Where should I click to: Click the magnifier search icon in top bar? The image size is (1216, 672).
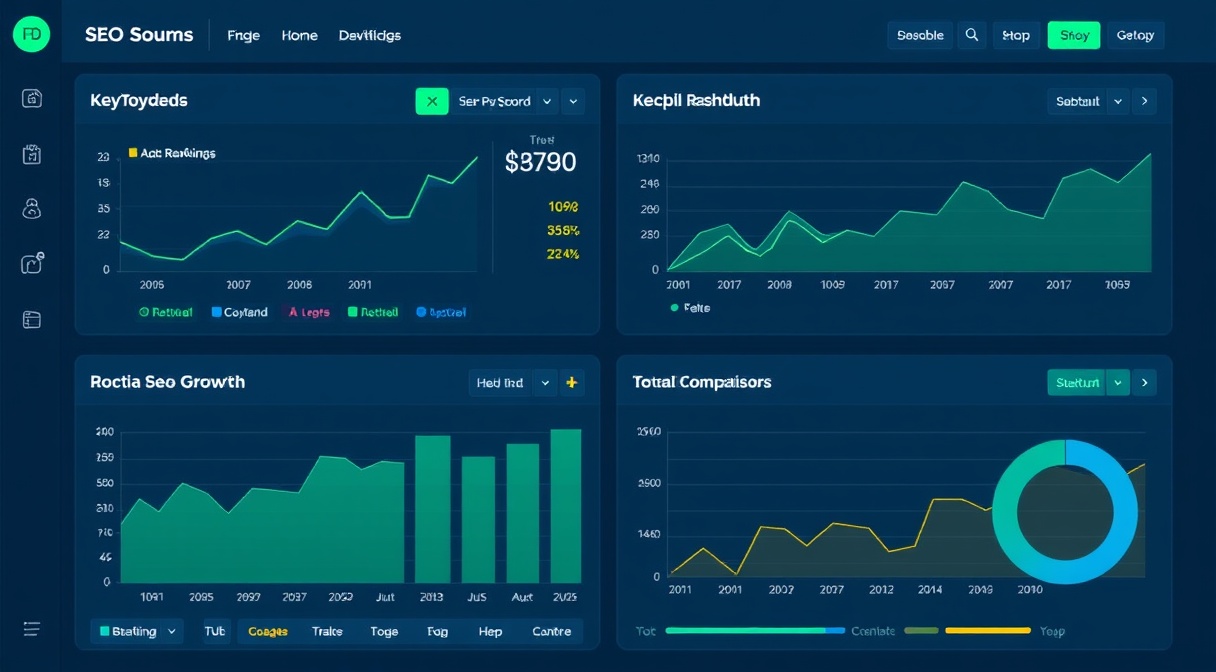(x=971, y=35)
